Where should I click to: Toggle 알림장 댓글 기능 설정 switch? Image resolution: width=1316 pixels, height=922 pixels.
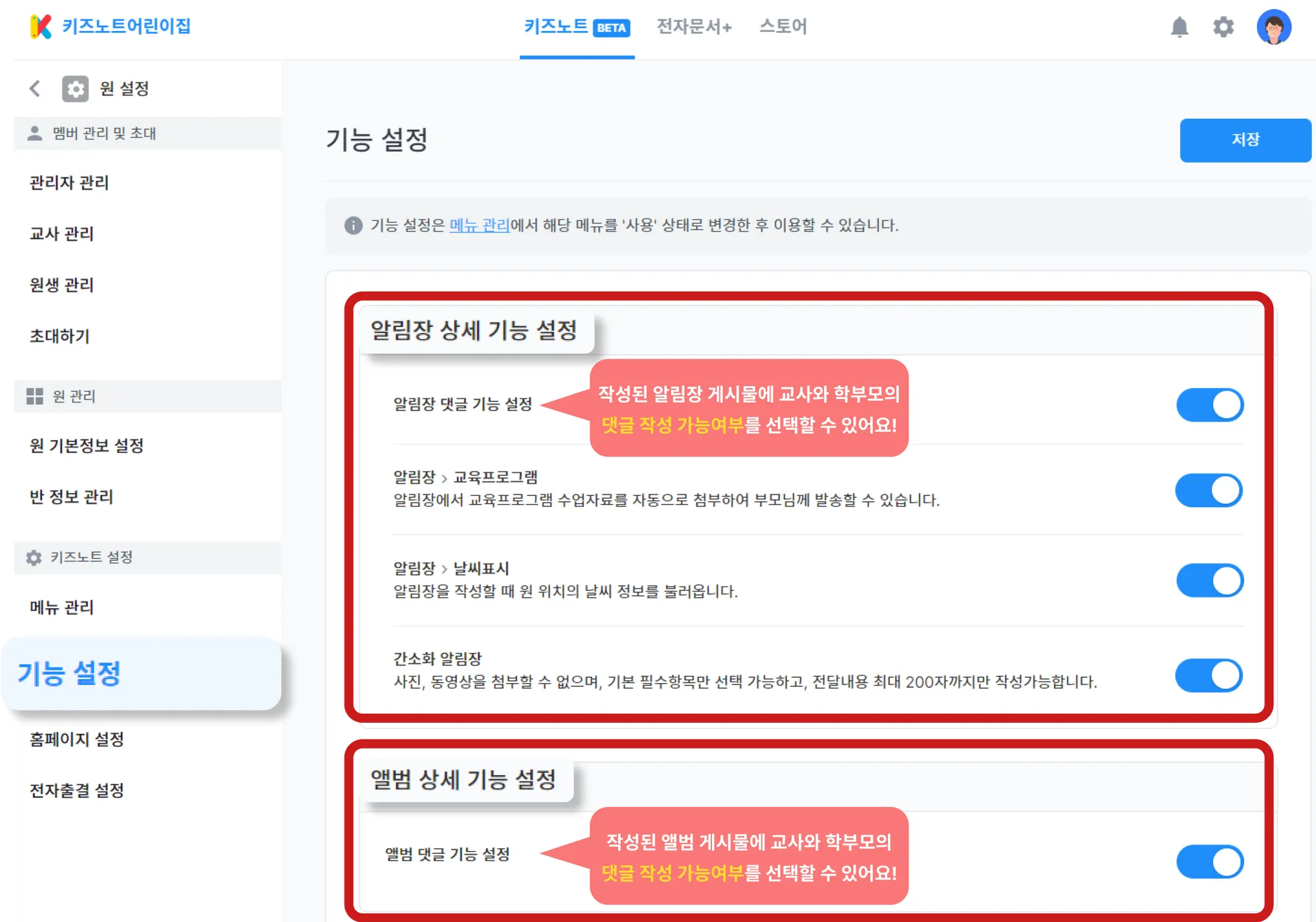point(1210,405)
